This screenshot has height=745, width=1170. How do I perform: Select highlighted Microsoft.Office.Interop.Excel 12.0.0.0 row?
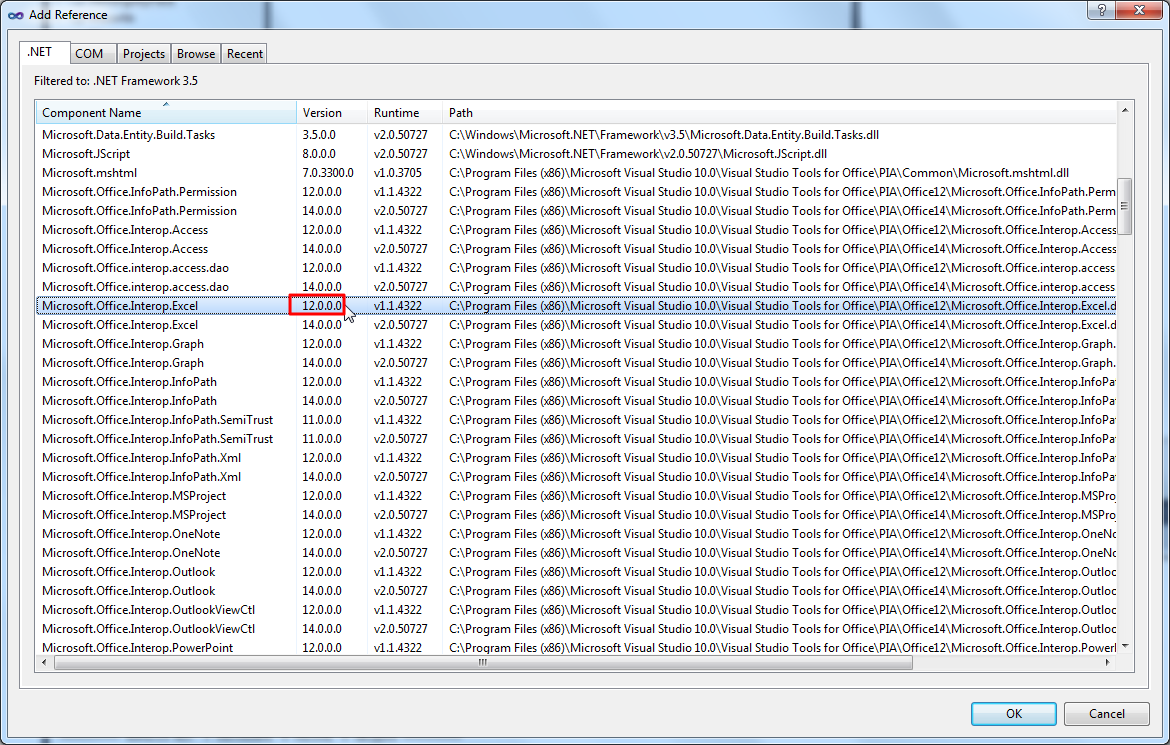click(576, 306)
